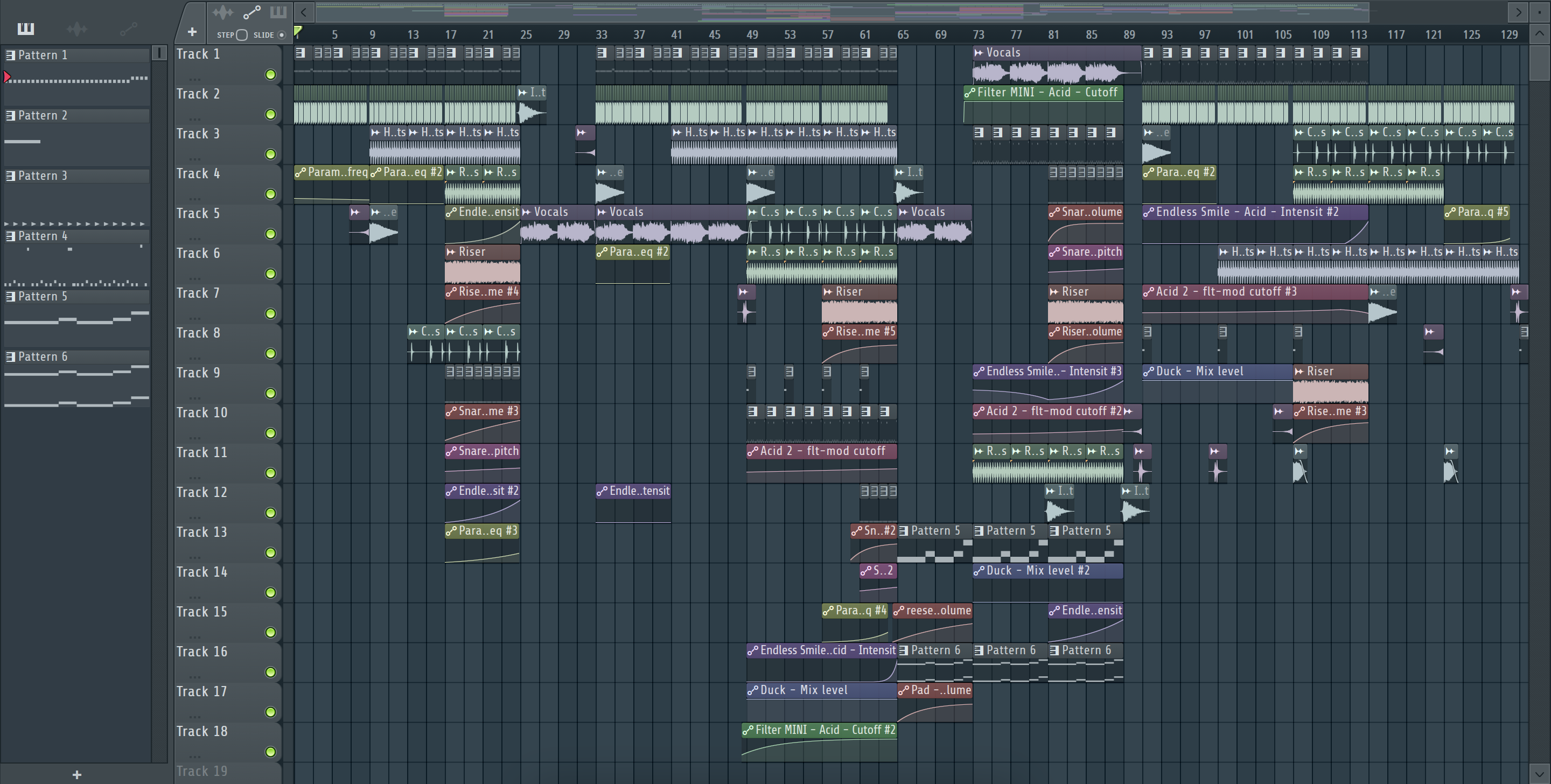Mute Track 8 using its green LED

pos(271,353)
